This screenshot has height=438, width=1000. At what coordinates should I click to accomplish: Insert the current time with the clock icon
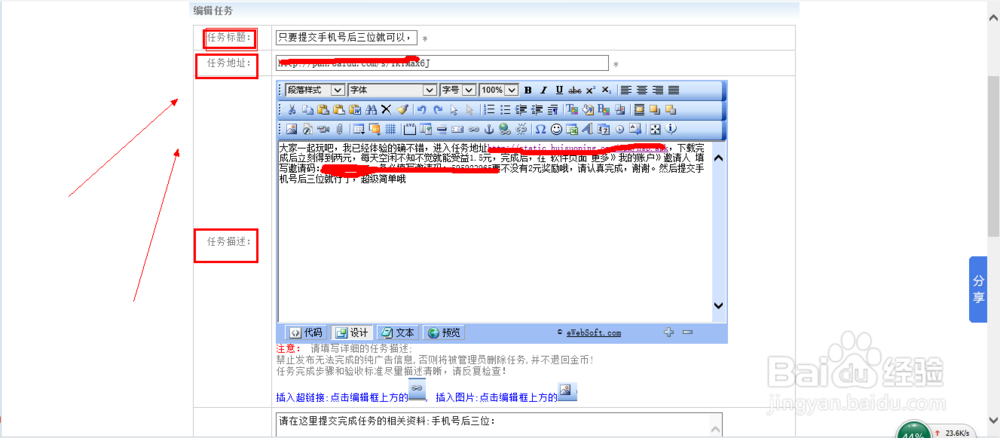619,129
